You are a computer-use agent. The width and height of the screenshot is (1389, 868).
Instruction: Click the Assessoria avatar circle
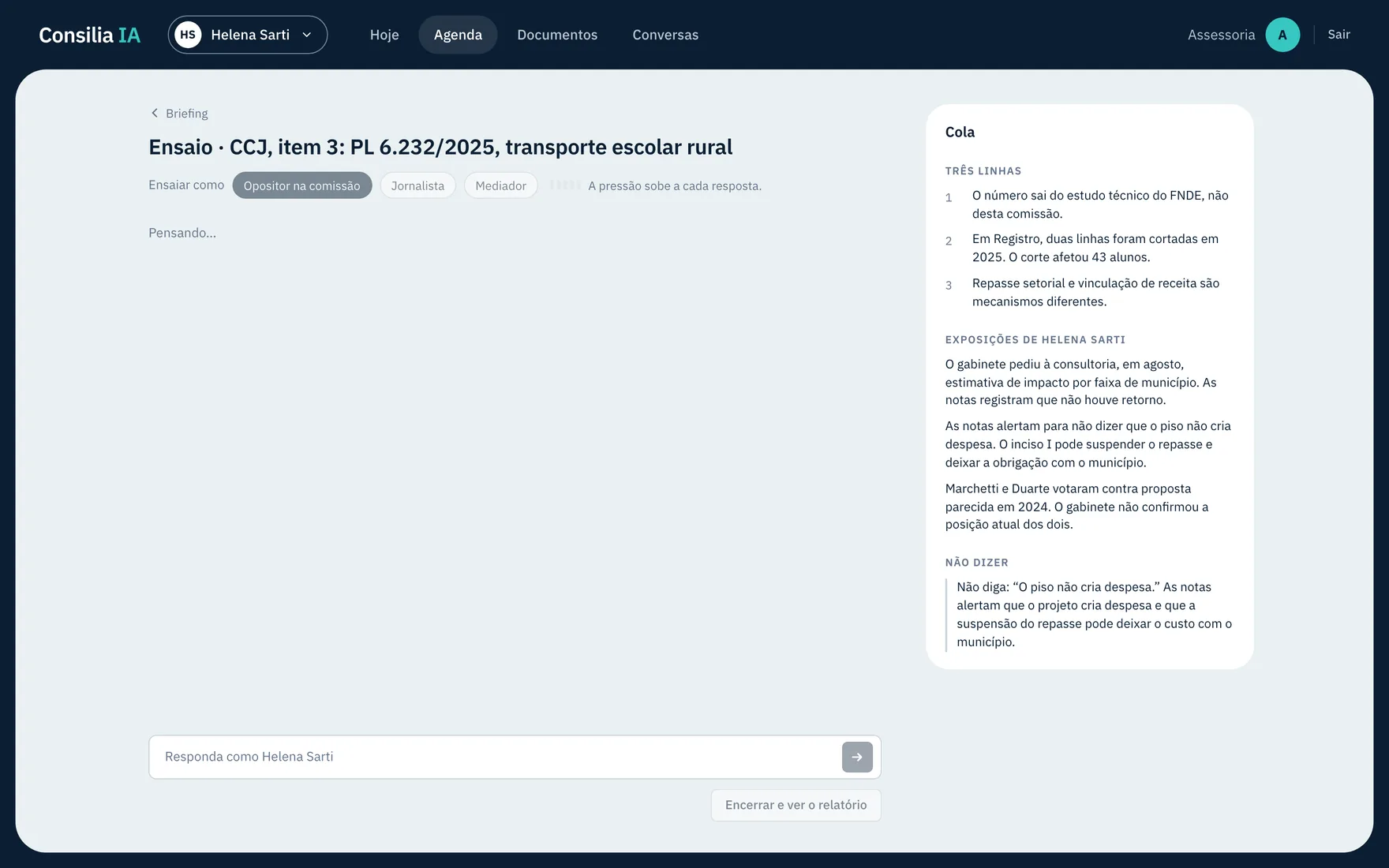[x=1282, y=35]
